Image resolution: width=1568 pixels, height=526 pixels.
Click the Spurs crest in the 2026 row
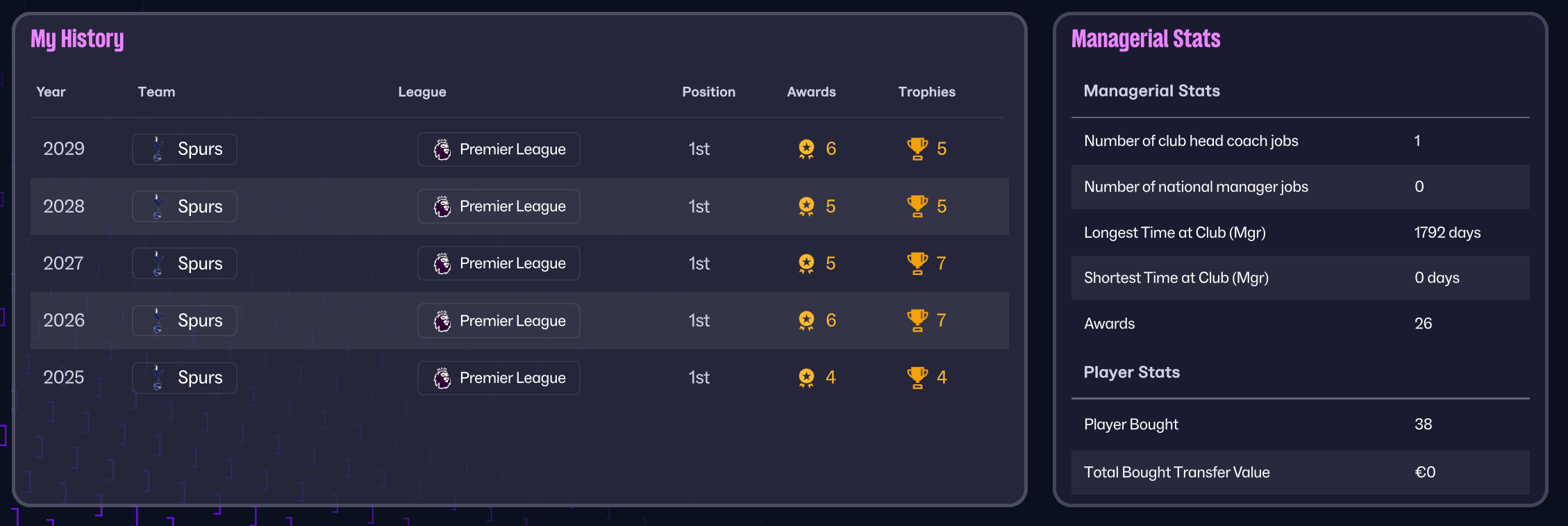[158, 320]
